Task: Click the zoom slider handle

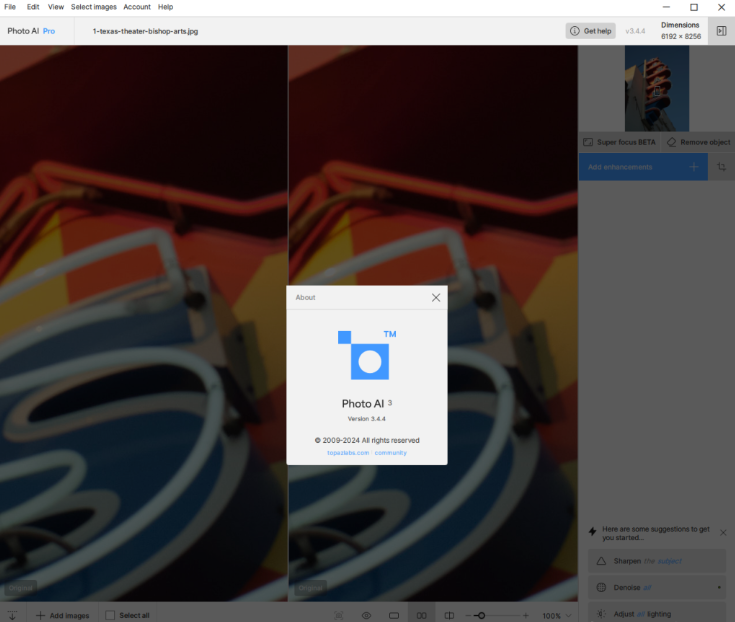Action: point(481,615)
